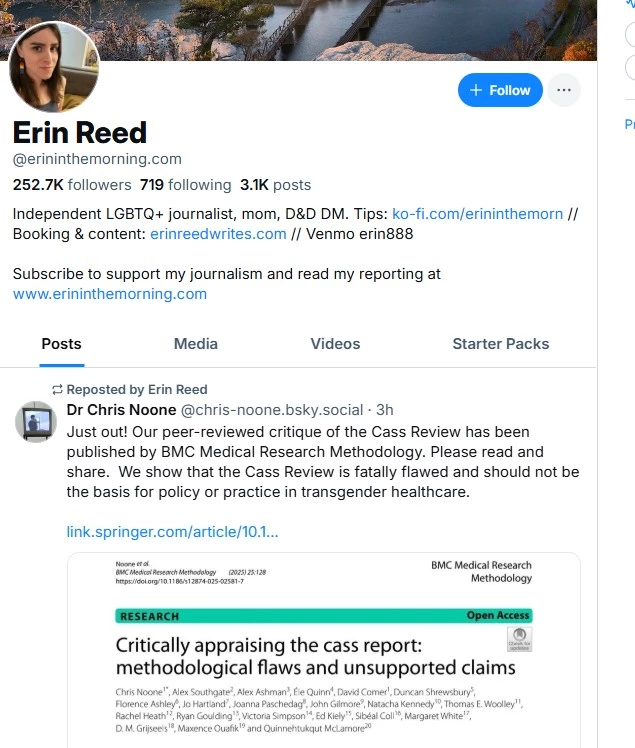Click the @chris-noone.bsky.social handle

click(272, 410)
